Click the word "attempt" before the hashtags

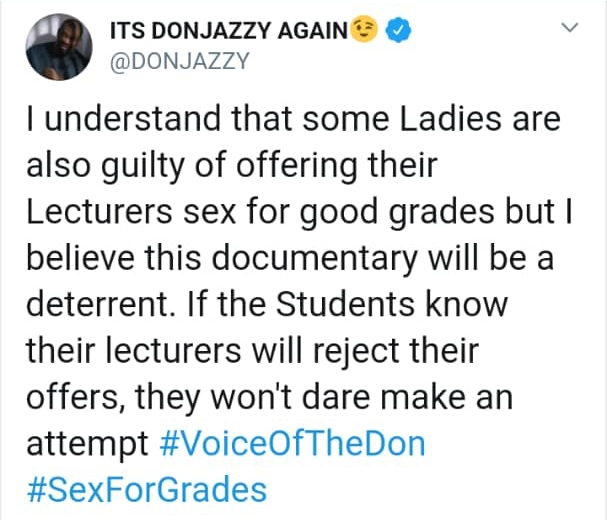(x=86, y=444)
